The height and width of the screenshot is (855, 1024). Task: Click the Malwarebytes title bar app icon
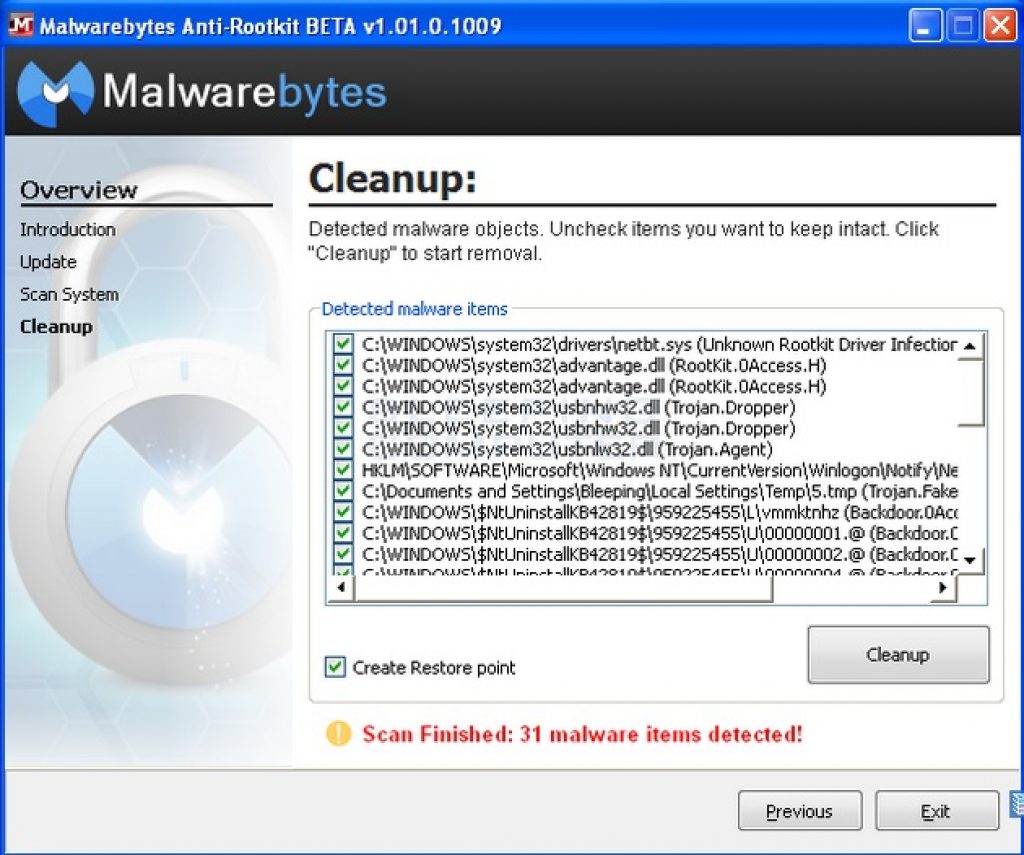coord(20,25)
